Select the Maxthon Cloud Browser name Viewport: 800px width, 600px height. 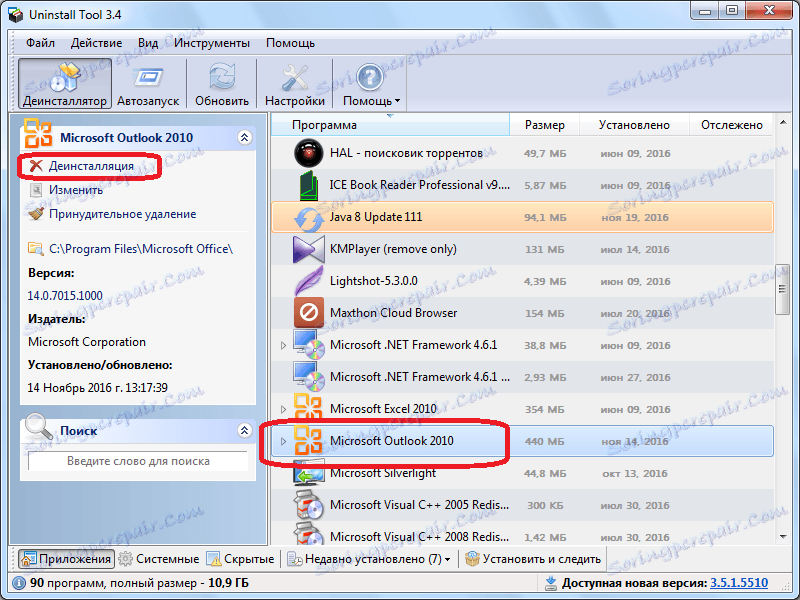click(x=393, y=313)
